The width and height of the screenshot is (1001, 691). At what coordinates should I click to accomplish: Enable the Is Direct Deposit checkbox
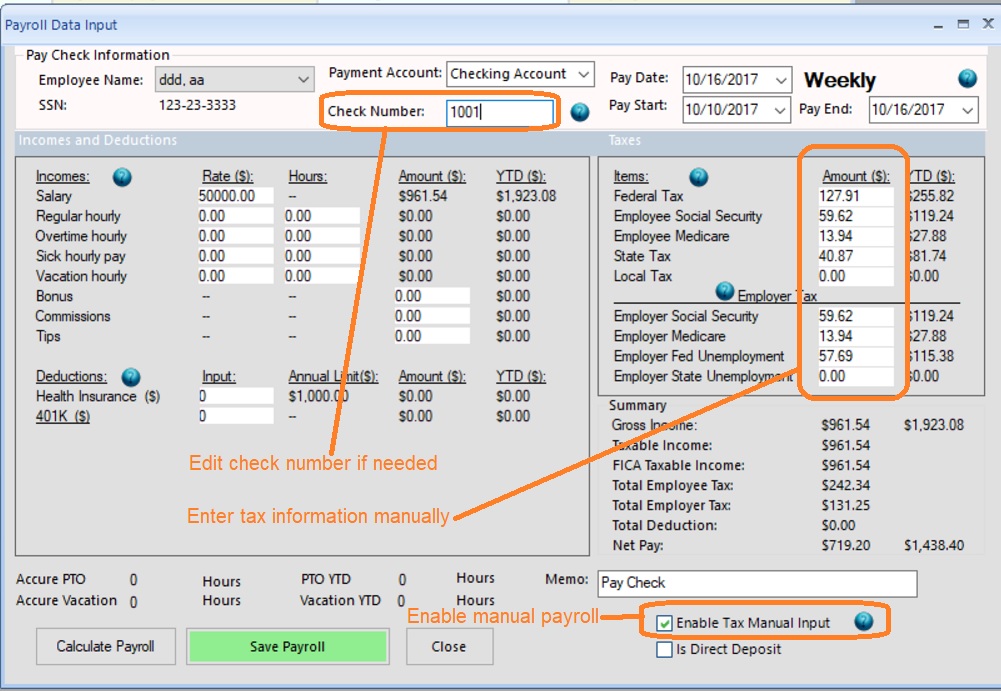tap(665, 651)
